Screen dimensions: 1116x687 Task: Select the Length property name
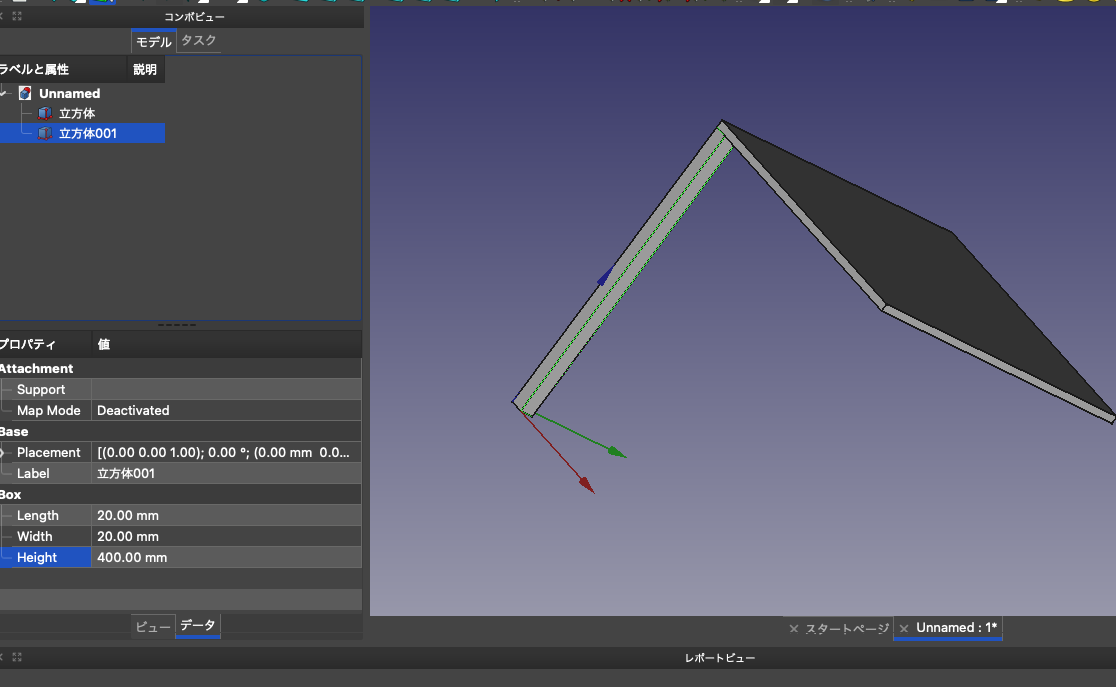(x=38, y=515)
